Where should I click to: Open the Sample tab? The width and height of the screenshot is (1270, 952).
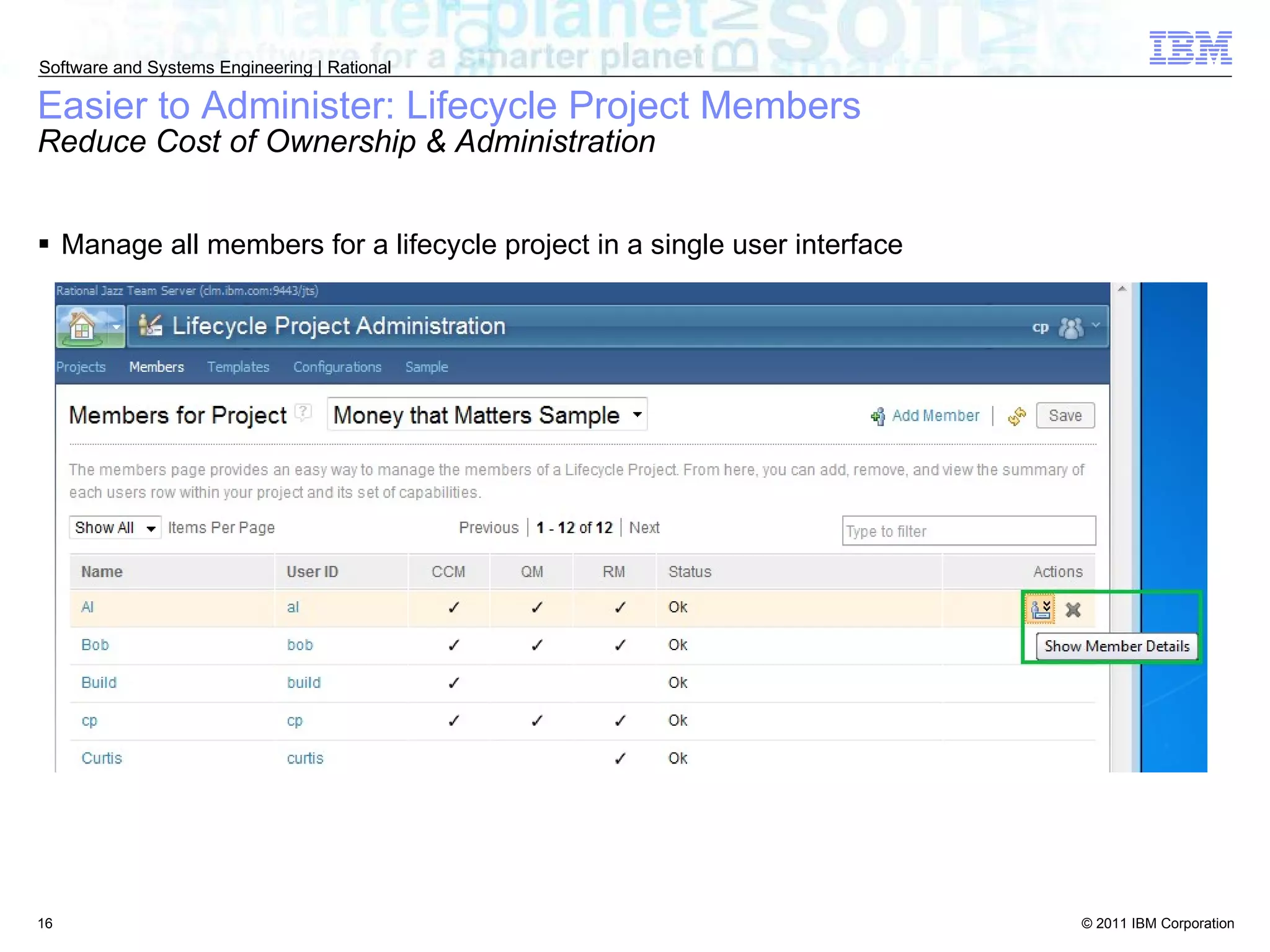tap(427, 367)
